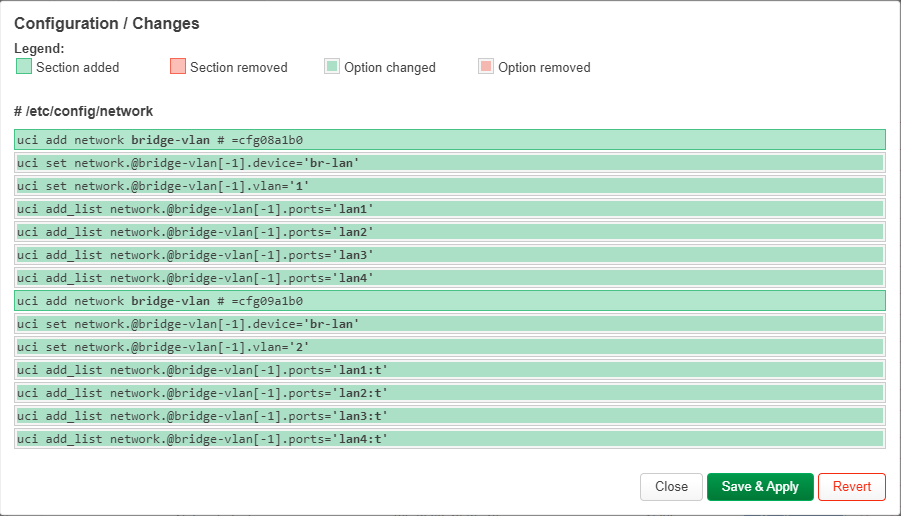Click the ports='lan2' add_list line
This screenshot has width=901, height=516.
pos(450,232)
